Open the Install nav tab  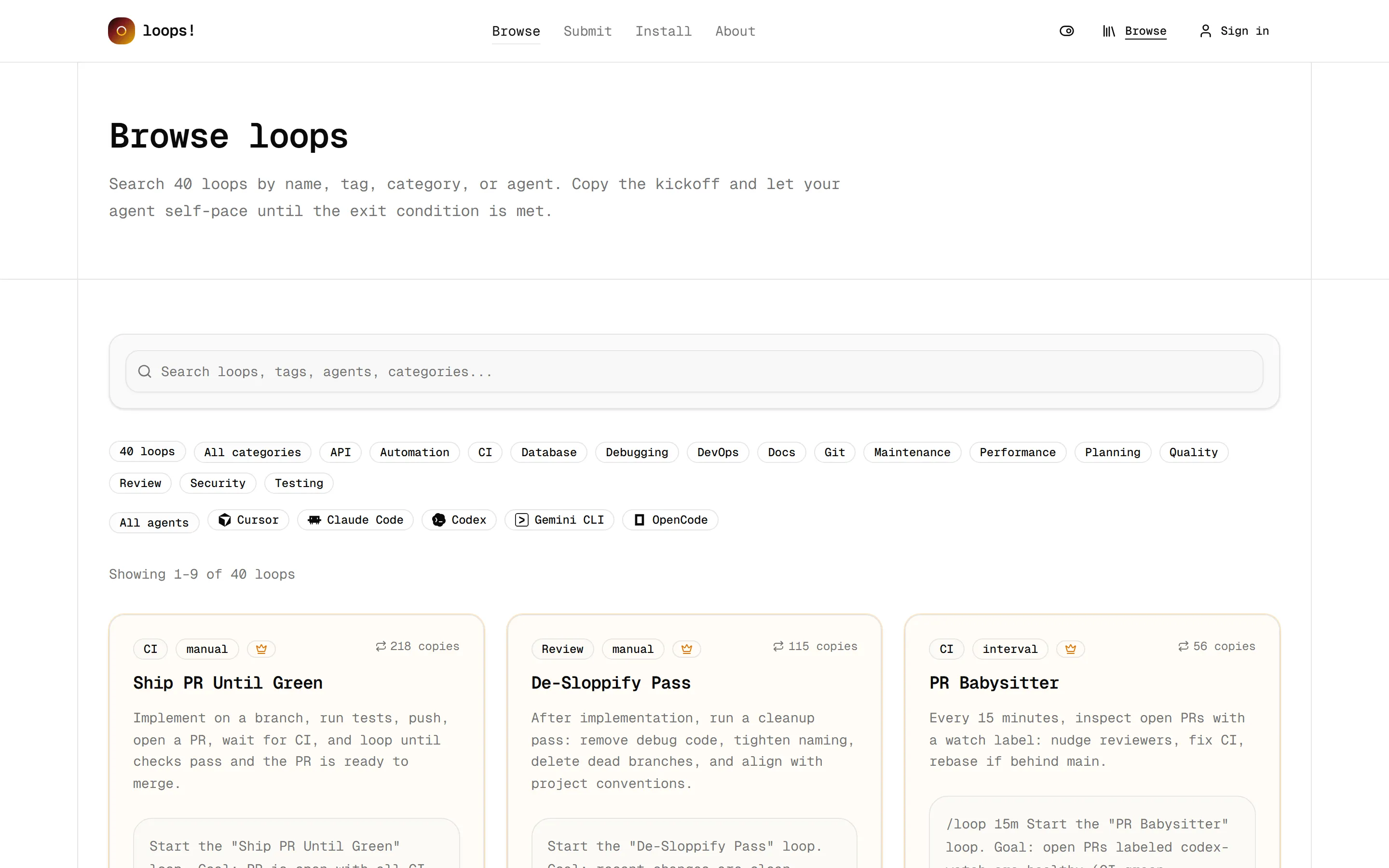coord(664,31)
